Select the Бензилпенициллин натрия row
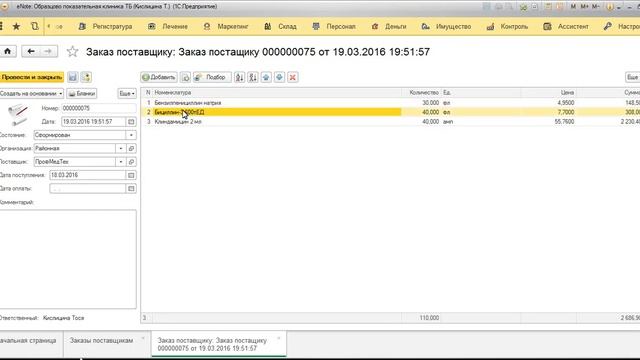Viewport: 640px width, 360px height. pos(390,103)
